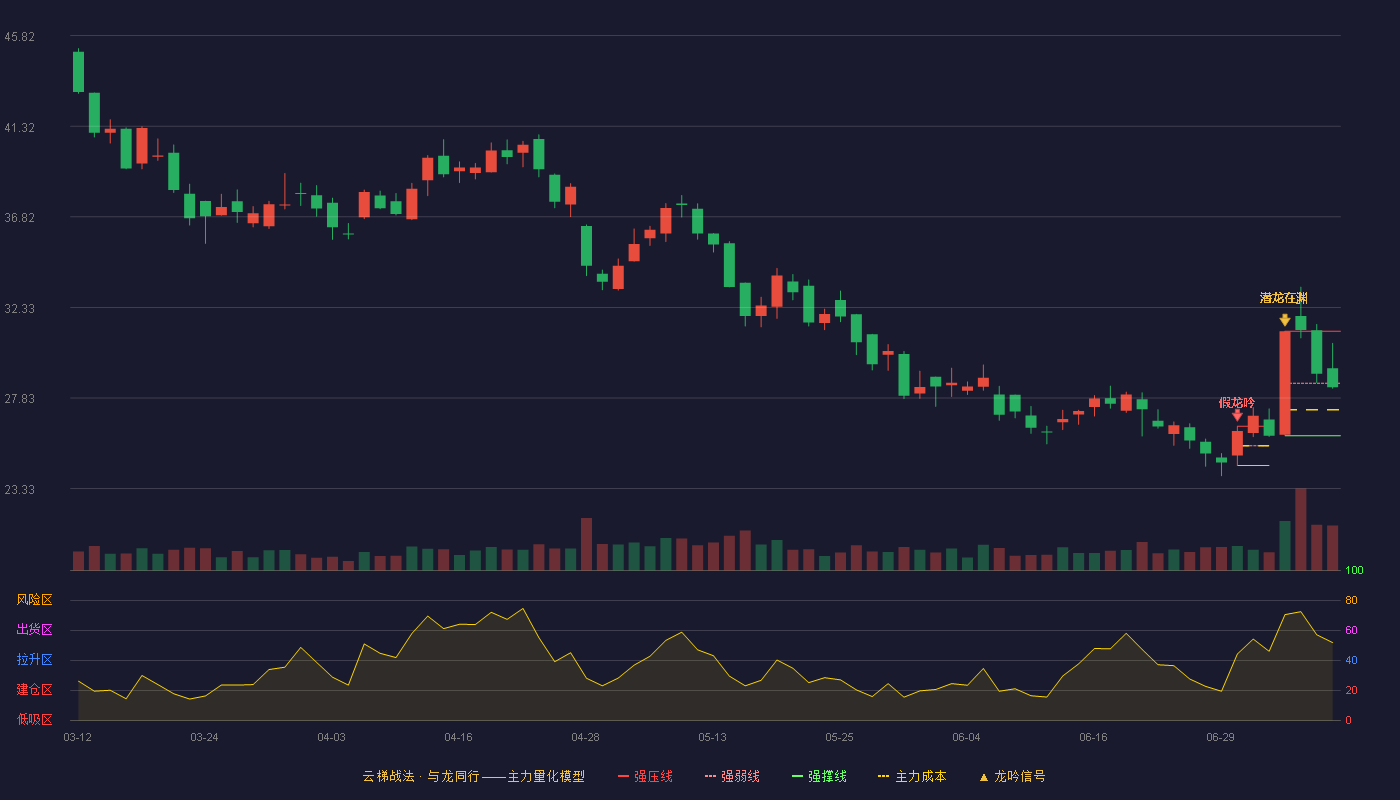This screenshot has height=800, width=1400.
Task: Click the 36.82 price axis label
Action: coord(20,218)
